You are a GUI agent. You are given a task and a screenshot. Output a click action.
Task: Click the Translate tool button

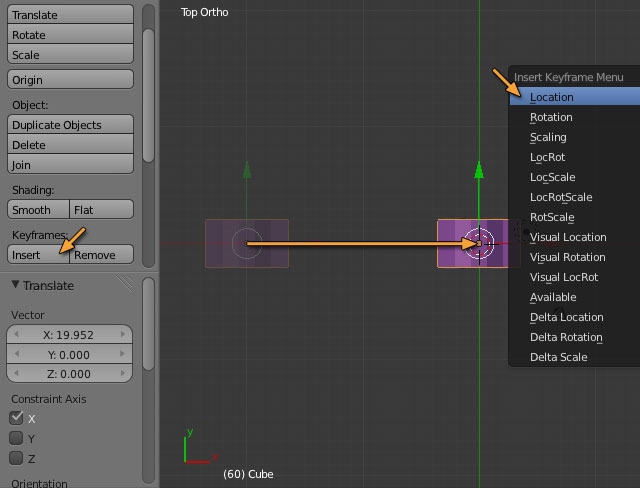[x=70, y=15]
